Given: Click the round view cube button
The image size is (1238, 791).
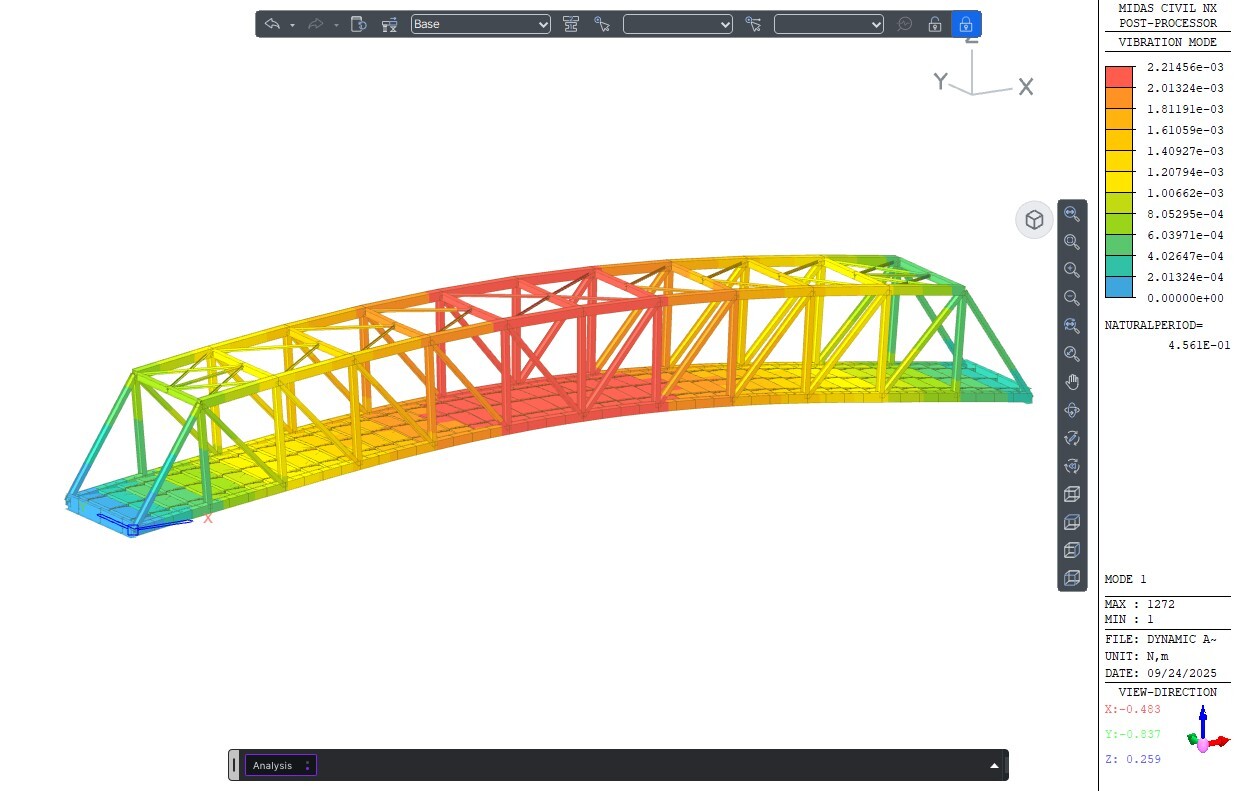Looking at the screenshot, I should [x=1035, y=220].
